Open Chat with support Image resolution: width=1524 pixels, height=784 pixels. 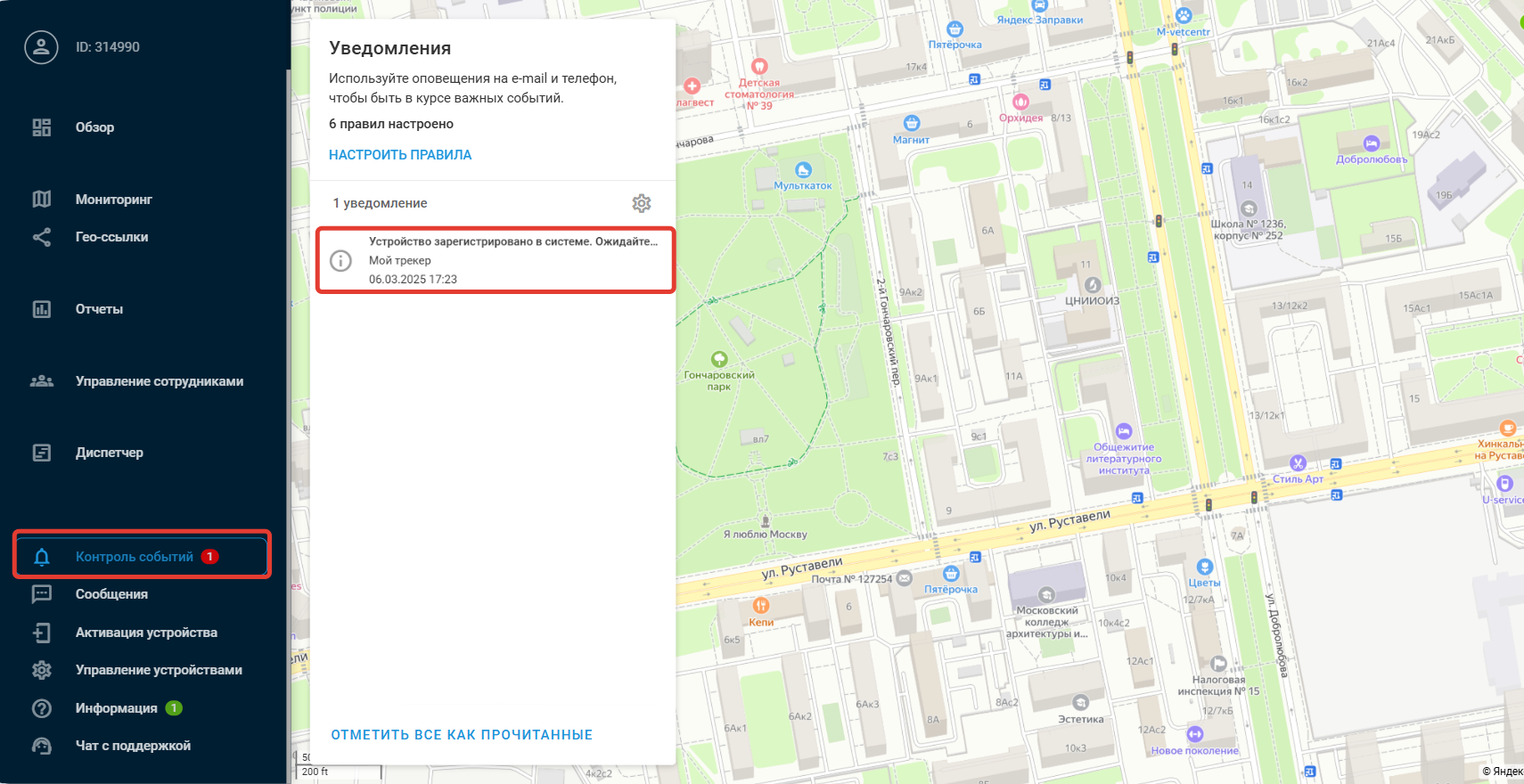tap(133, 746)
